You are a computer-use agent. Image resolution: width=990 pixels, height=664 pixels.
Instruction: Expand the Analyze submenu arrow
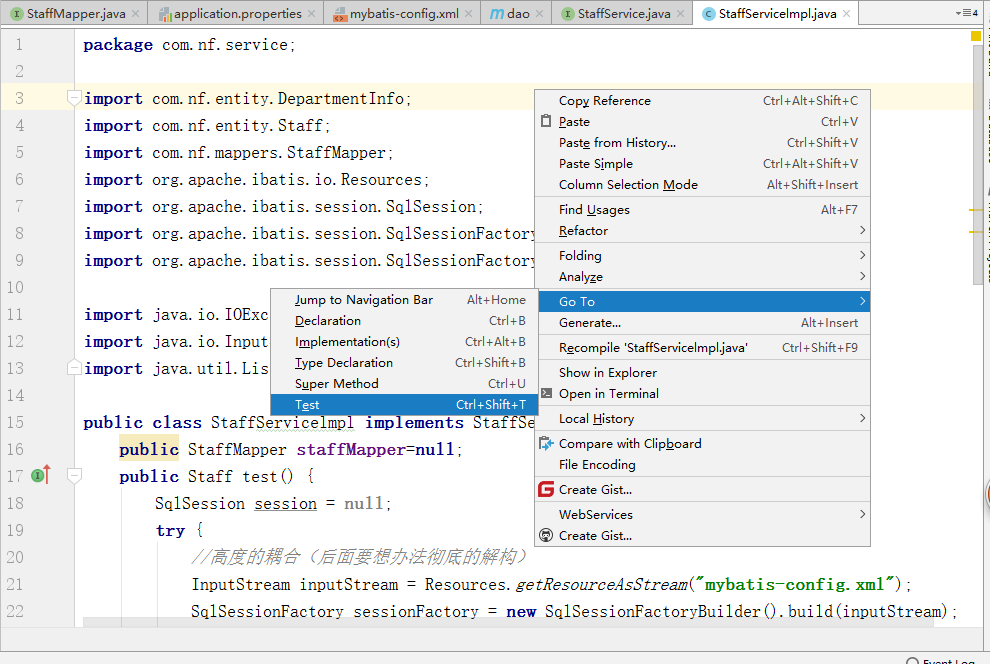coord(862,276)
